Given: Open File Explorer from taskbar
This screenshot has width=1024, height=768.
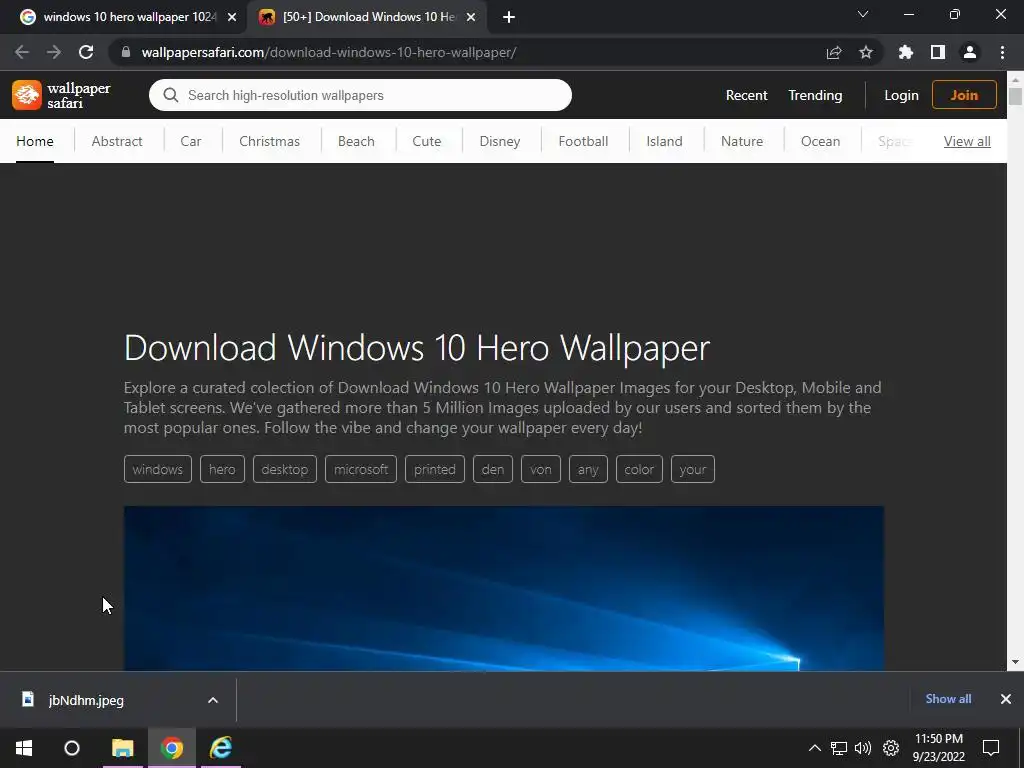Looking at the screenshot, I should tap(122, 748).
